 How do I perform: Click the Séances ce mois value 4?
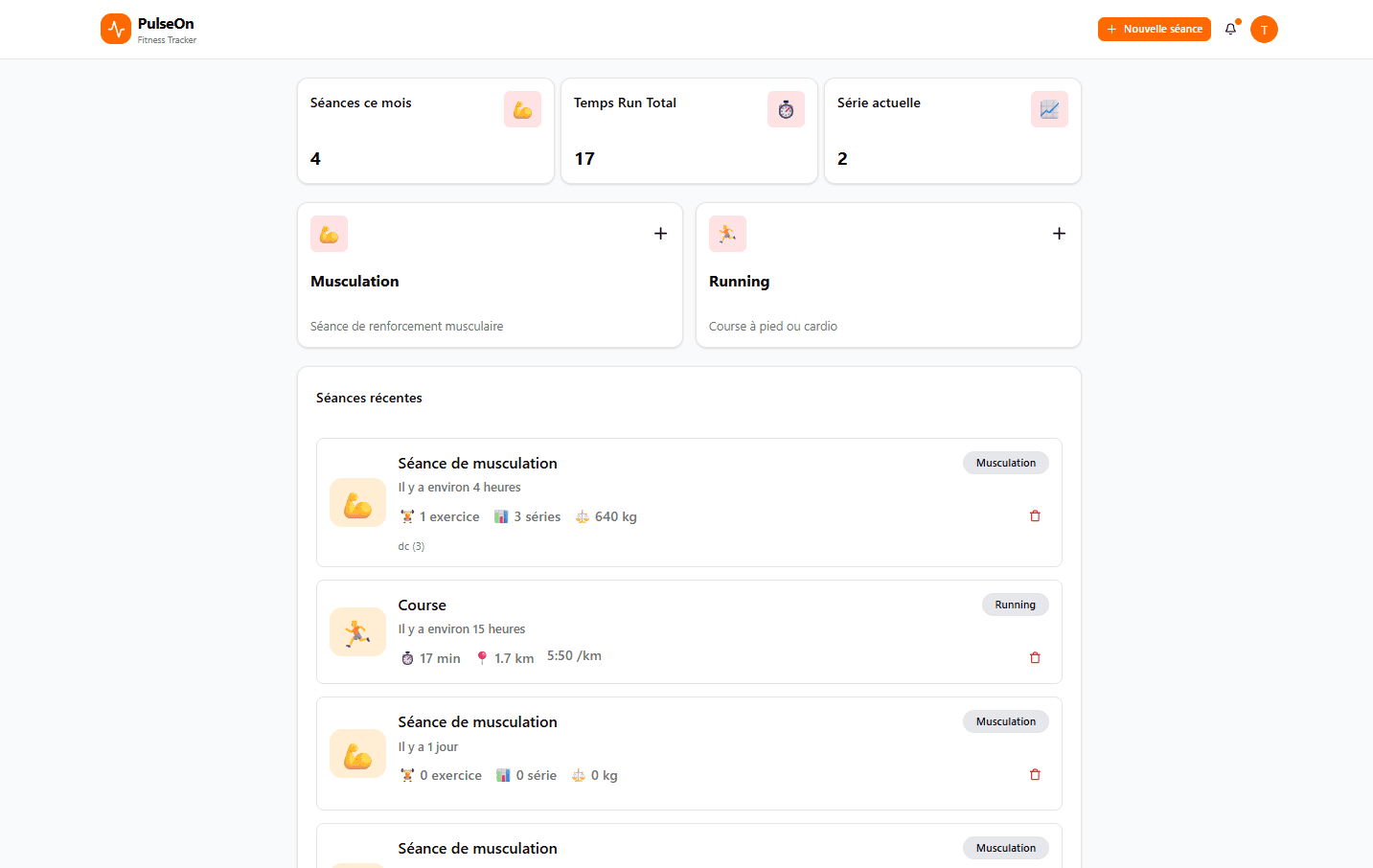pos(315,159)
